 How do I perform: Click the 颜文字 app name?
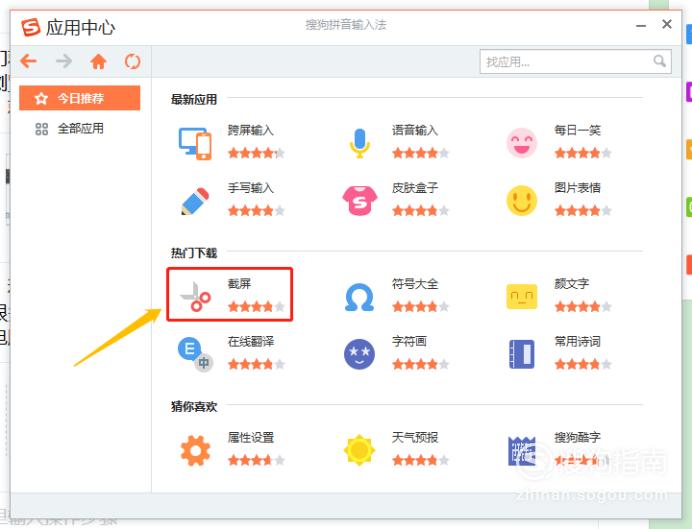tap(572, 284)
